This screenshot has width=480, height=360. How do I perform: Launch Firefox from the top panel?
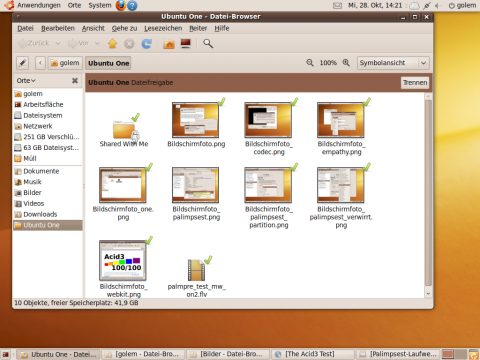click(121, 5)
